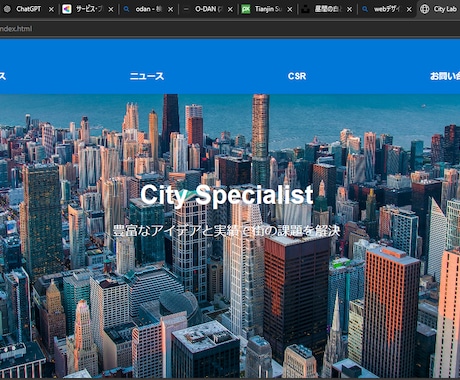Click the 星空 tab favicon
460x380 pixels.
tap(305, 9)
